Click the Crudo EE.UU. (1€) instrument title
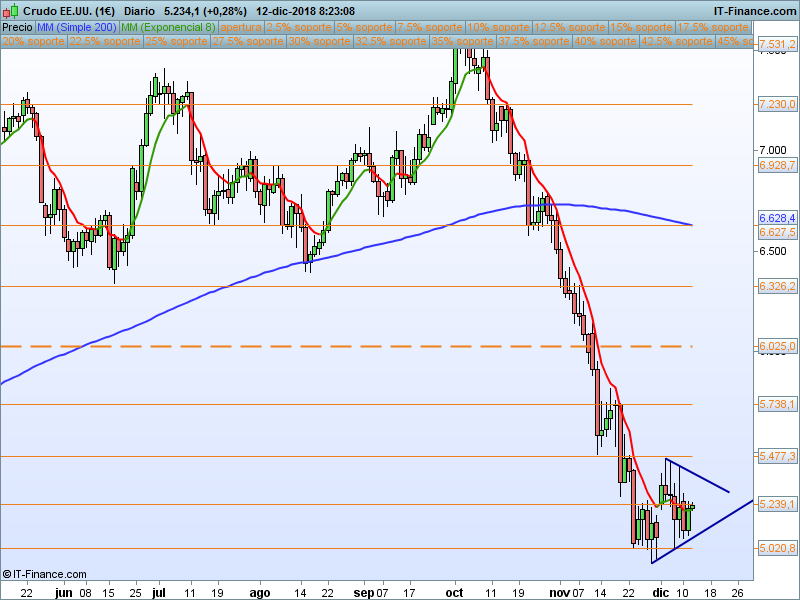Viewport: 800px width, 600px height. tap(69, 10)
